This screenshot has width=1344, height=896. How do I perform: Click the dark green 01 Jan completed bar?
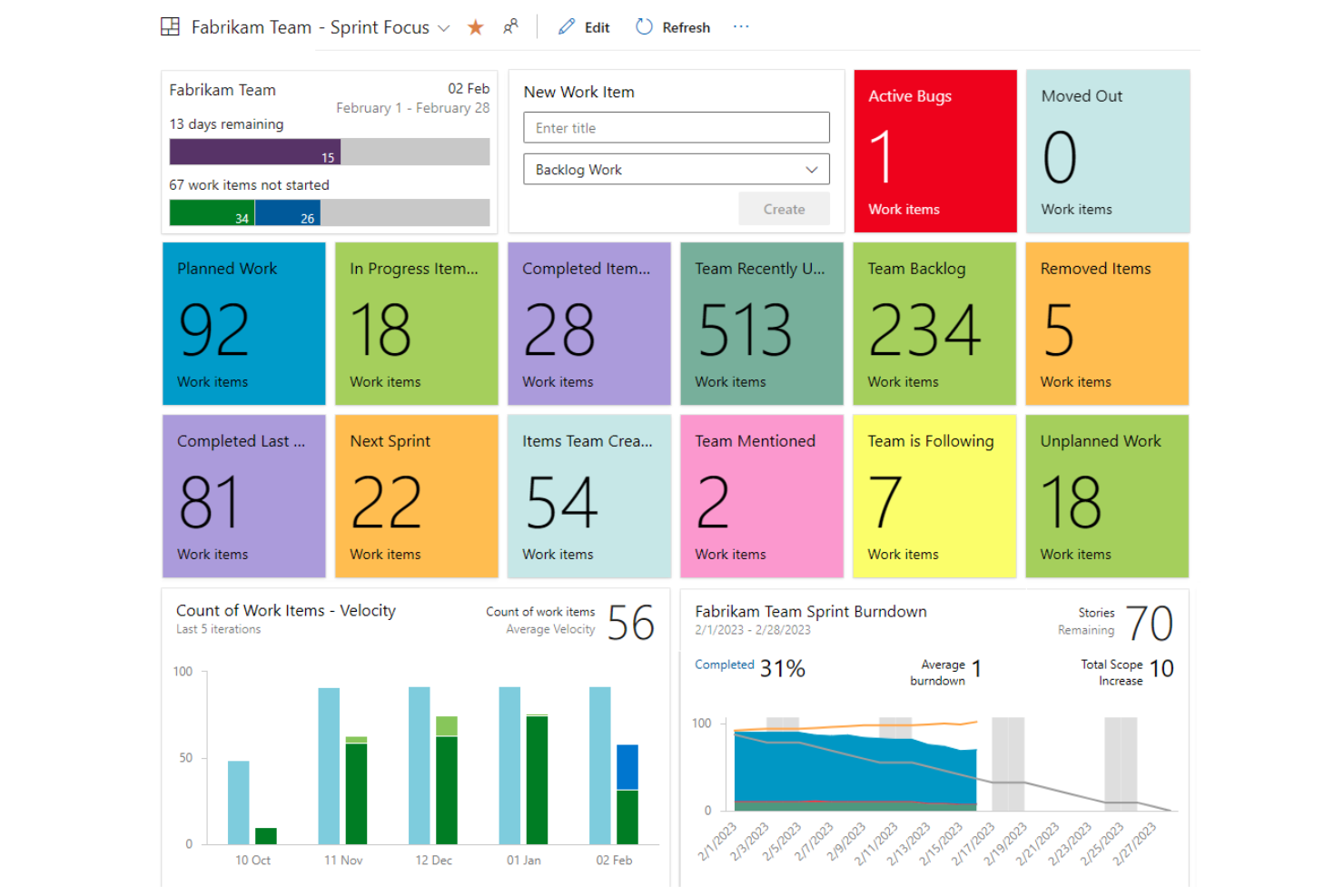(537, 780)
